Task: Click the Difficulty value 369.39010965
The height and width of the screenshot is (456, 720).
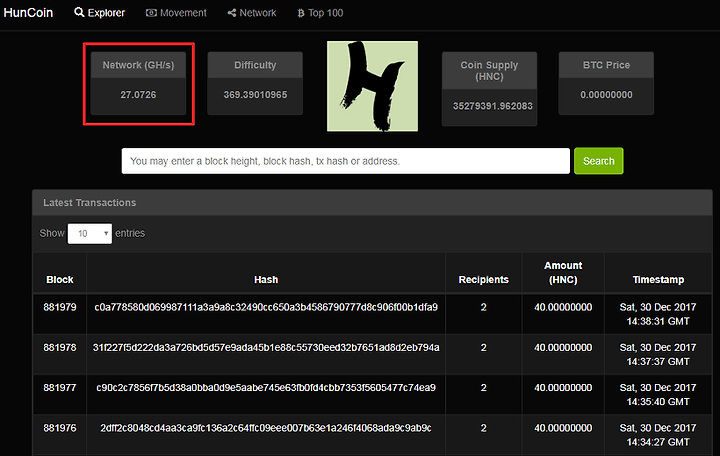Action: tap(255, 95)
